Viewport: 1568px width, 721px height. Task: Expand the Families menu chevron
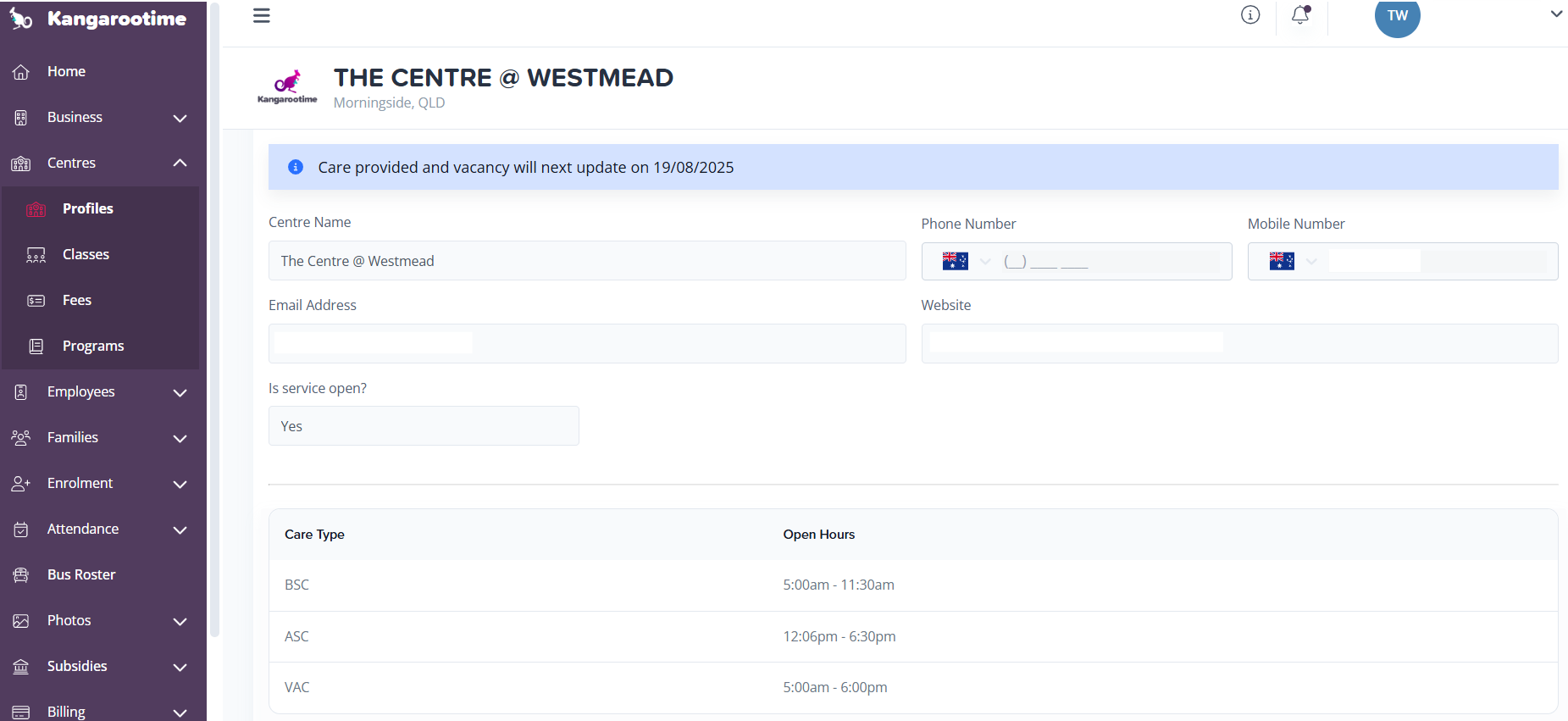pyautogui.click(x=180, y=438)
